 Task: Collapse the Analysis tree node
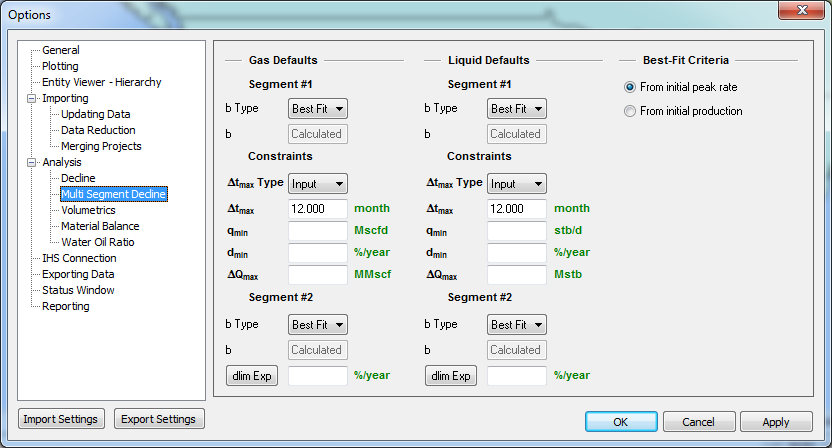(31, 162)
